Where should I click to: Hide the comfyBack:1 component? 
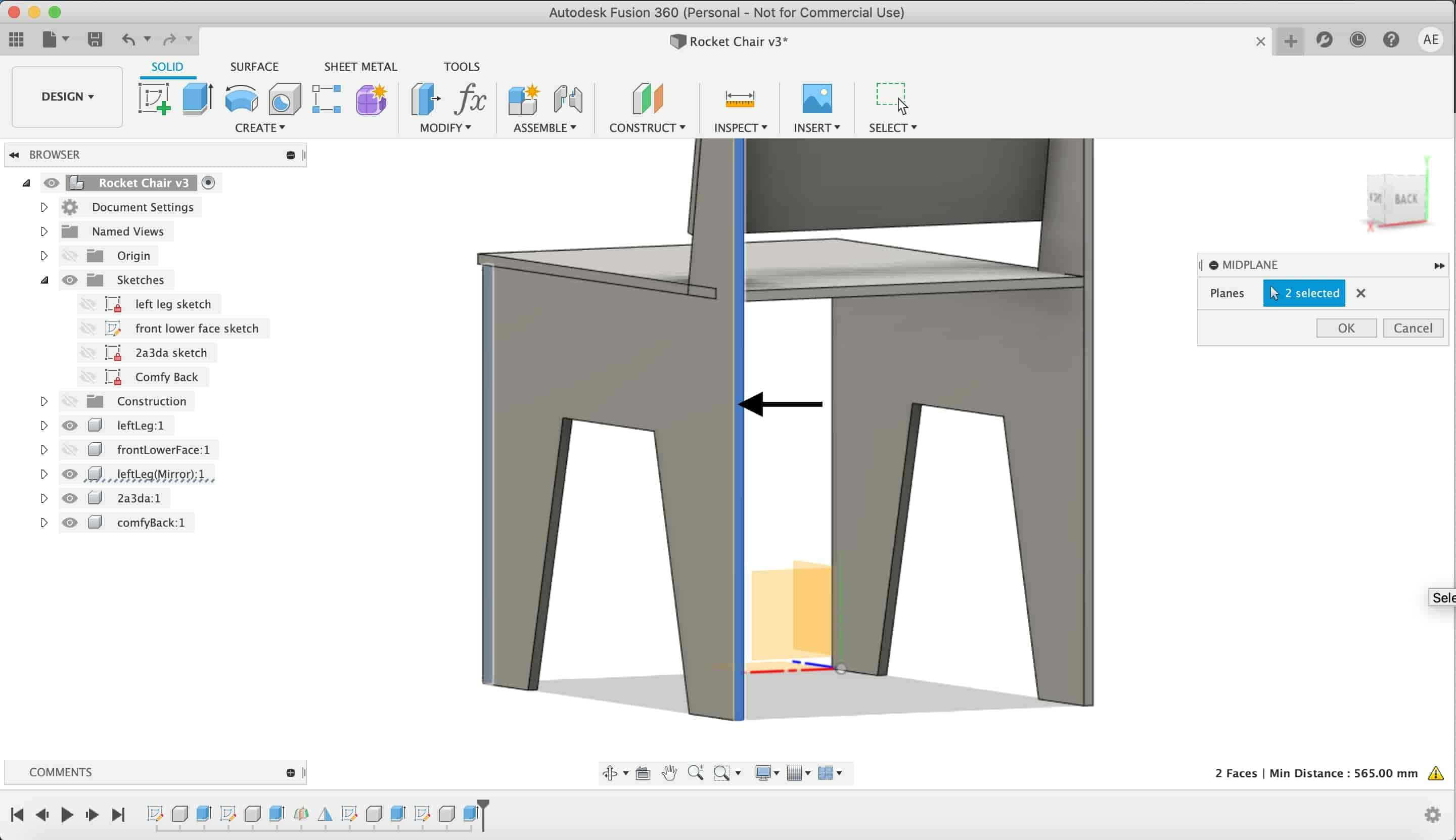click(70, 522)
